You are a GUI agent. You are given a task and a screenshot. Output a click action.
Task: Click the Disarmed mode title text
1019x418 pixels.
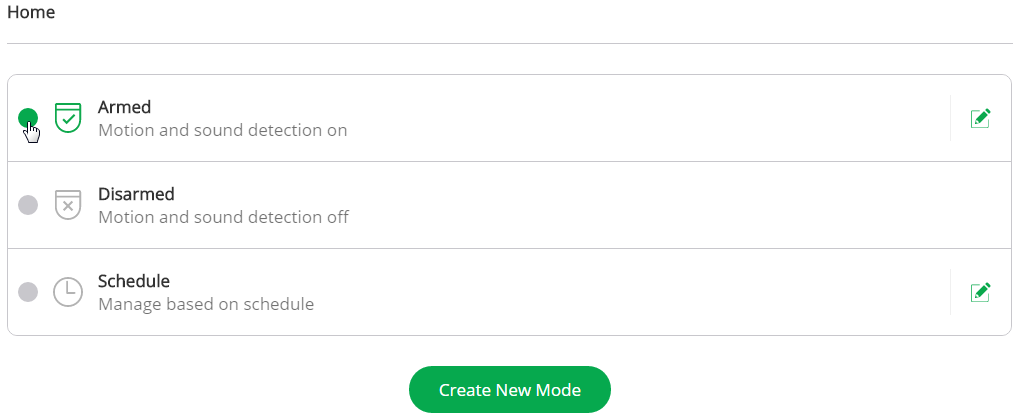(x=136, y=194)
